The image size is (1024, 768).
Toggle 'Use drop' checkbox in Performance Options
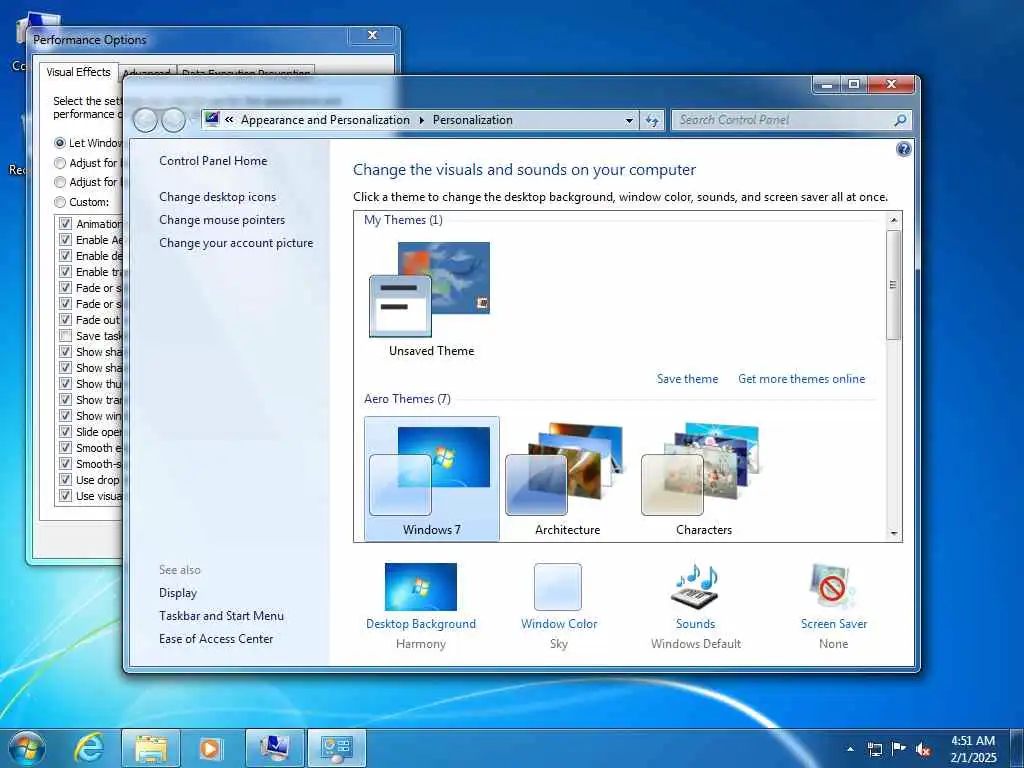[x=65, y=479]
